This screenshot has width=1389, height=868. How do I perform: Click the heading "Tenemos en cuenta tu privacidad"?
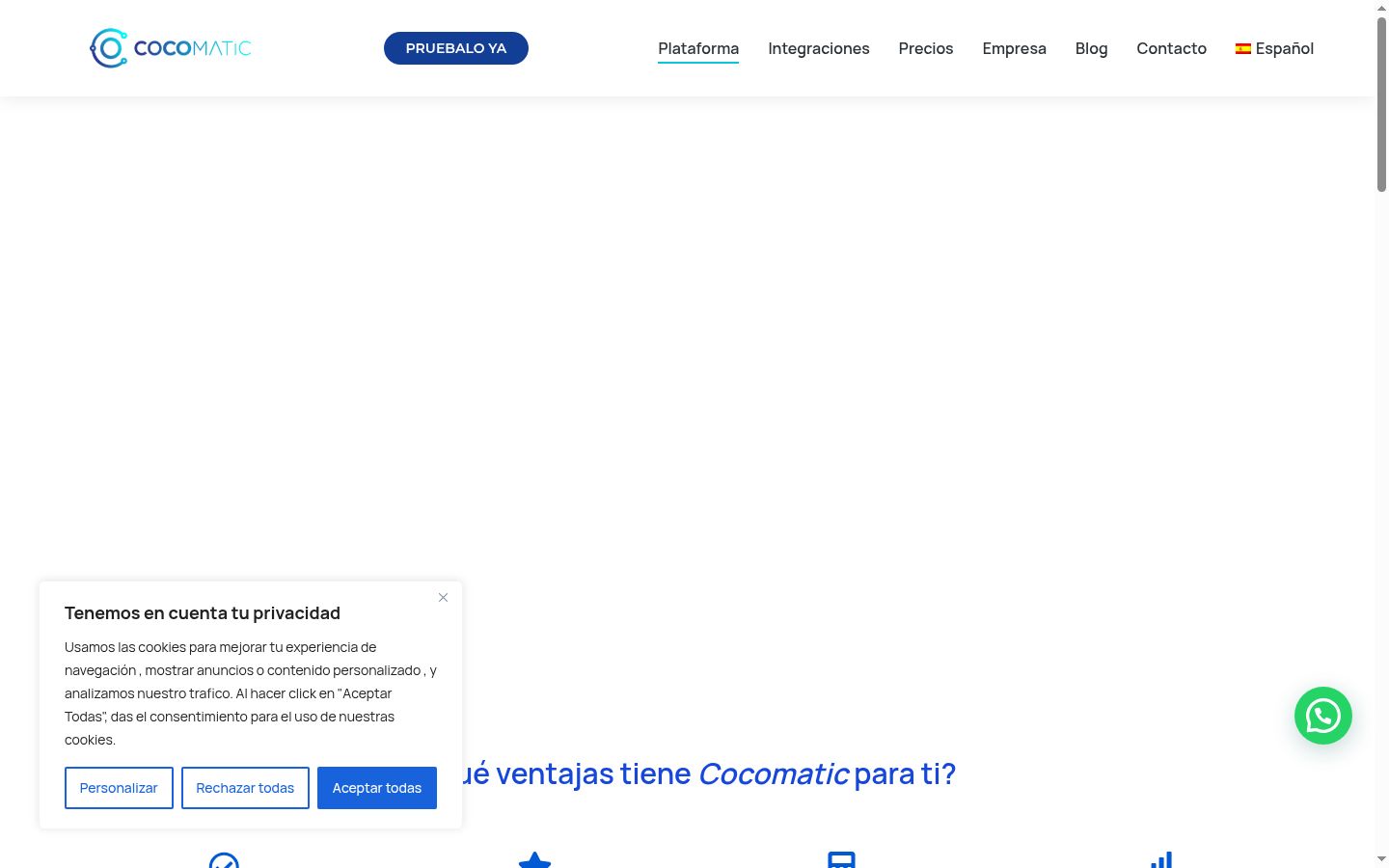[x=203, y=613]
